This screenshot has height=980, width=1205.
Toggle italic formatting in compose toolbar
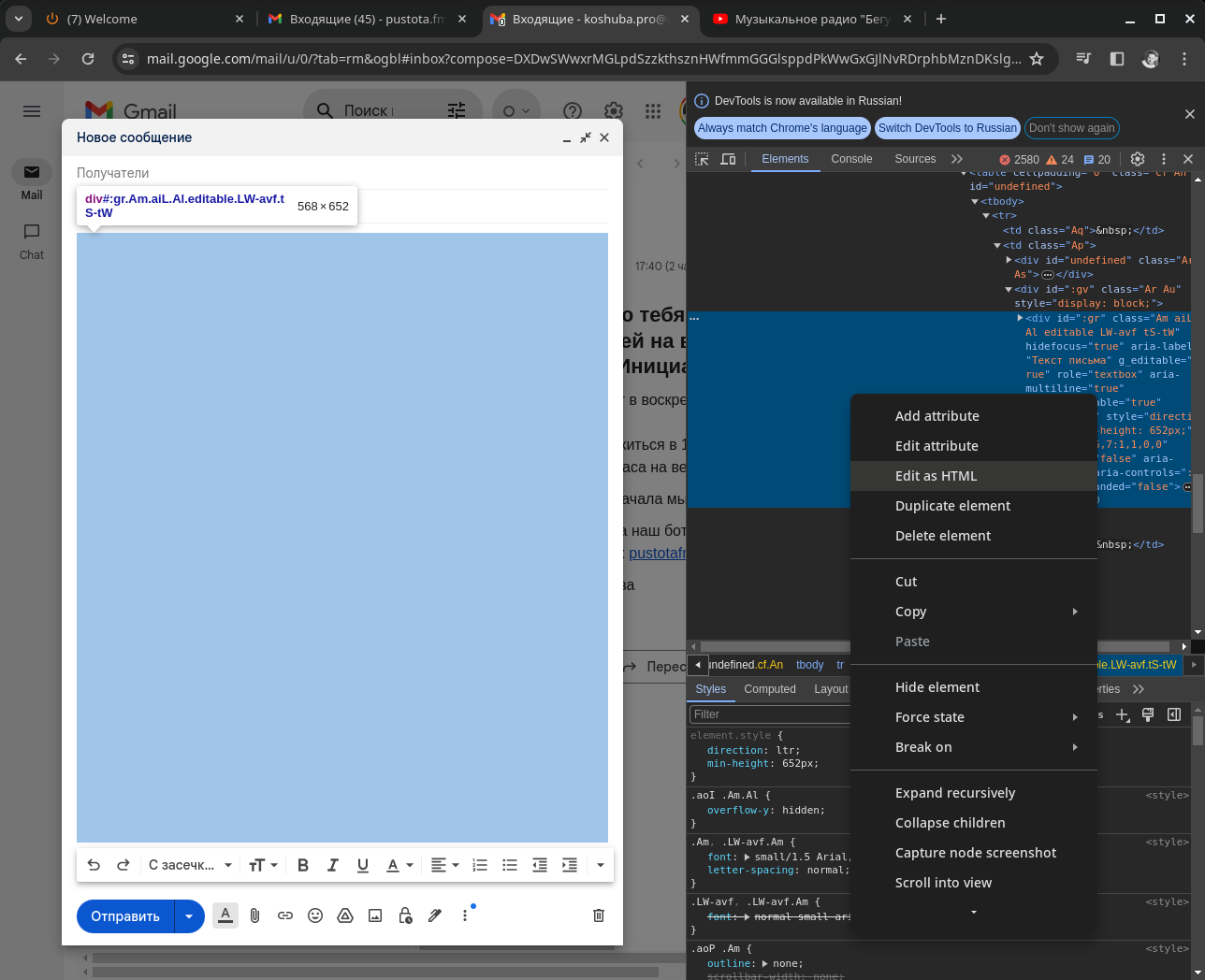pyautogui.click(x=332, y=865)
